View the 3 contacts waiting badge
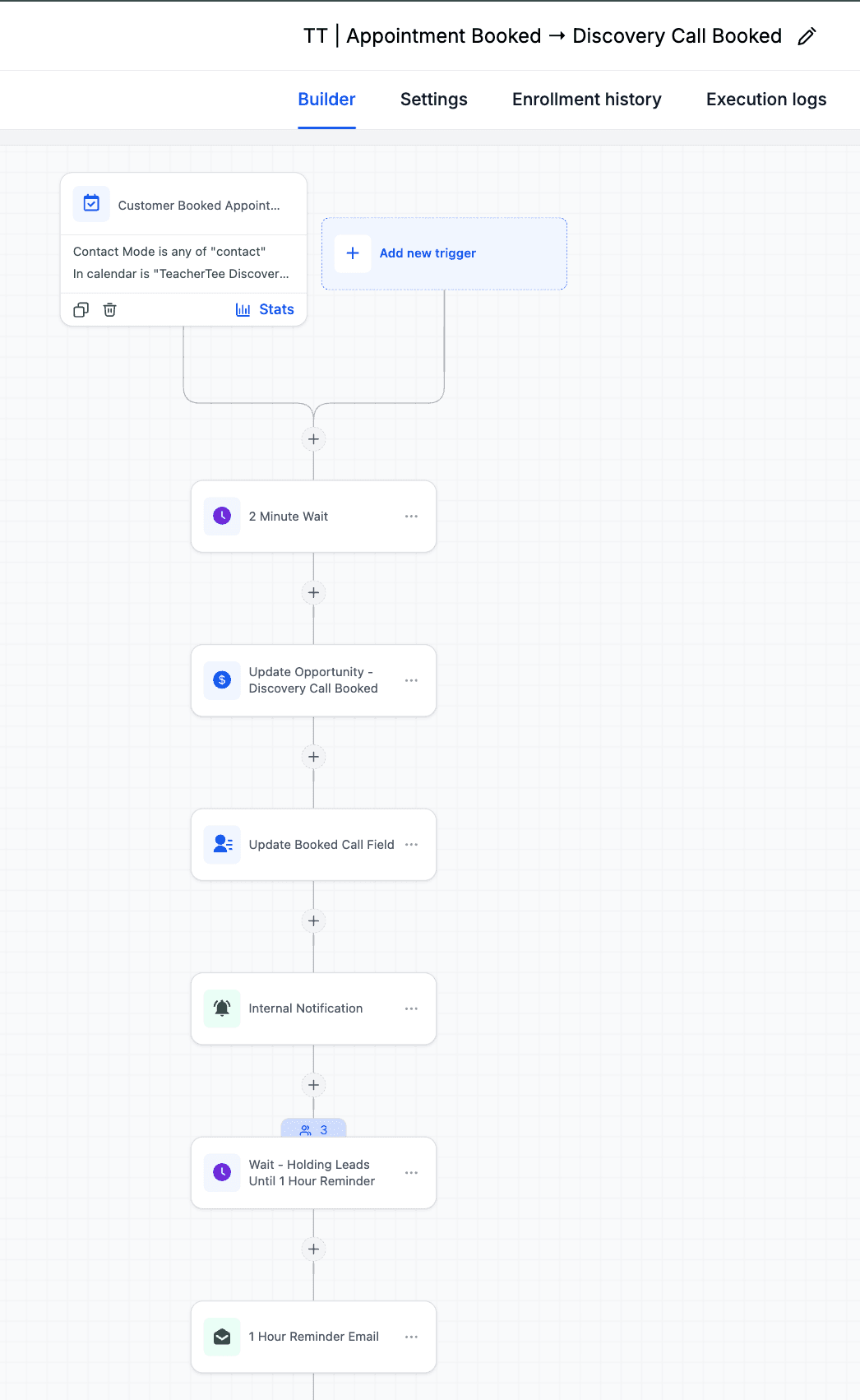Screen dimensions: 860x1400 click(313, 1129)
